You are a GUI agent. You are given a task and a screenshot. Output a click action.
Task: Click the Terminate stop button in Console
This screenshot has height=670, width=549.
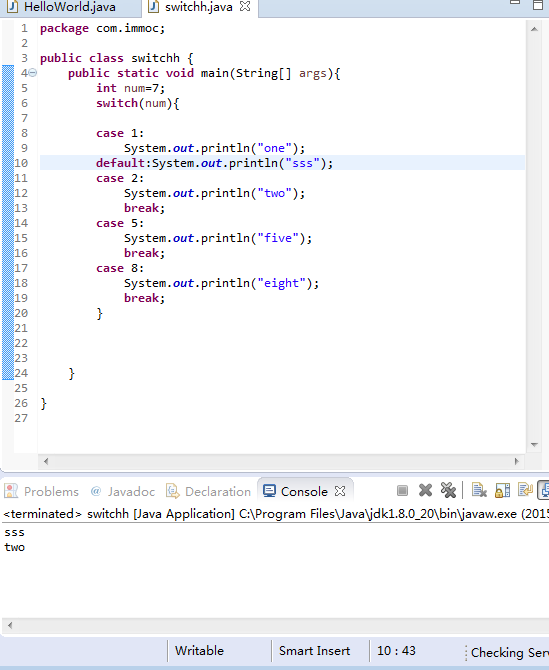(402, 491)
